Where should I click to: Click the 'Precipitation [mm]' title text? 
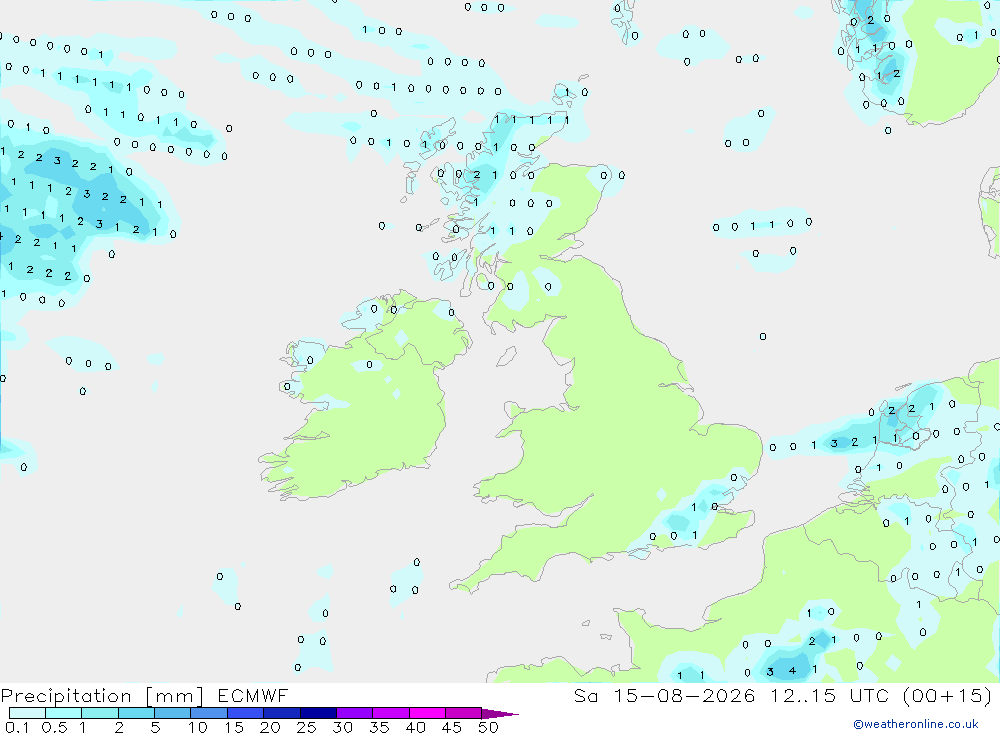pyautogui.click(x=102, y=696)
